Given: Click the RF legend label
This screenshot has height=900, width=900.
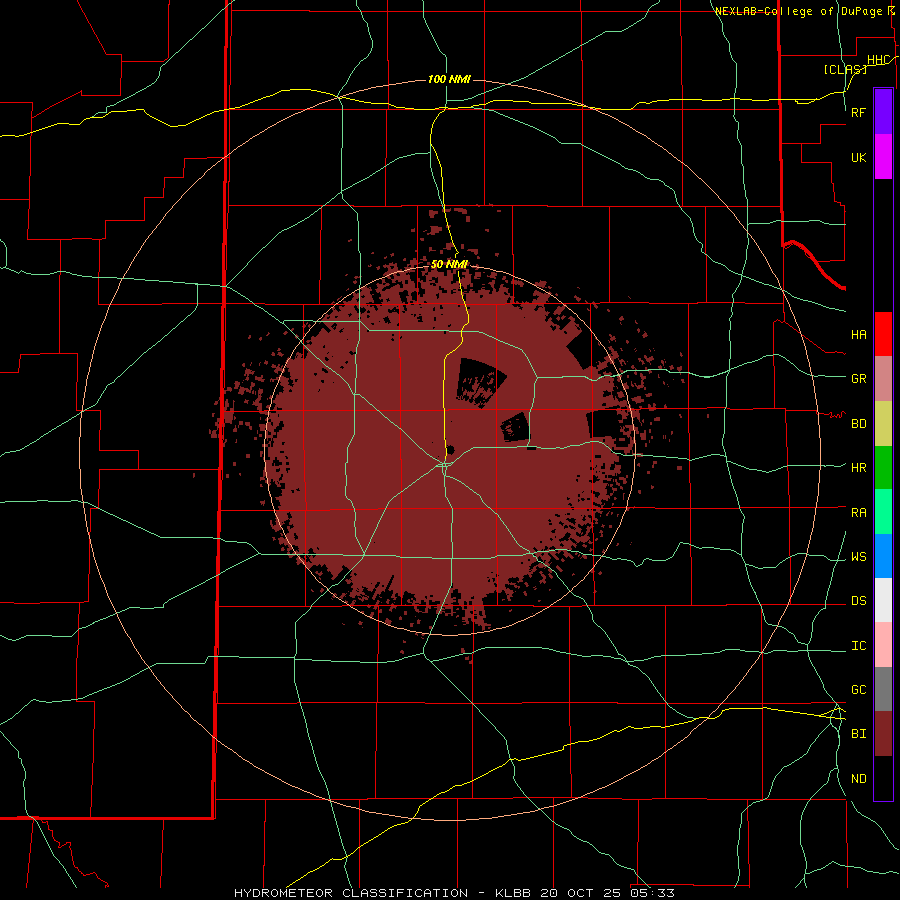Looking at the screenshot, I should [858, 112].
